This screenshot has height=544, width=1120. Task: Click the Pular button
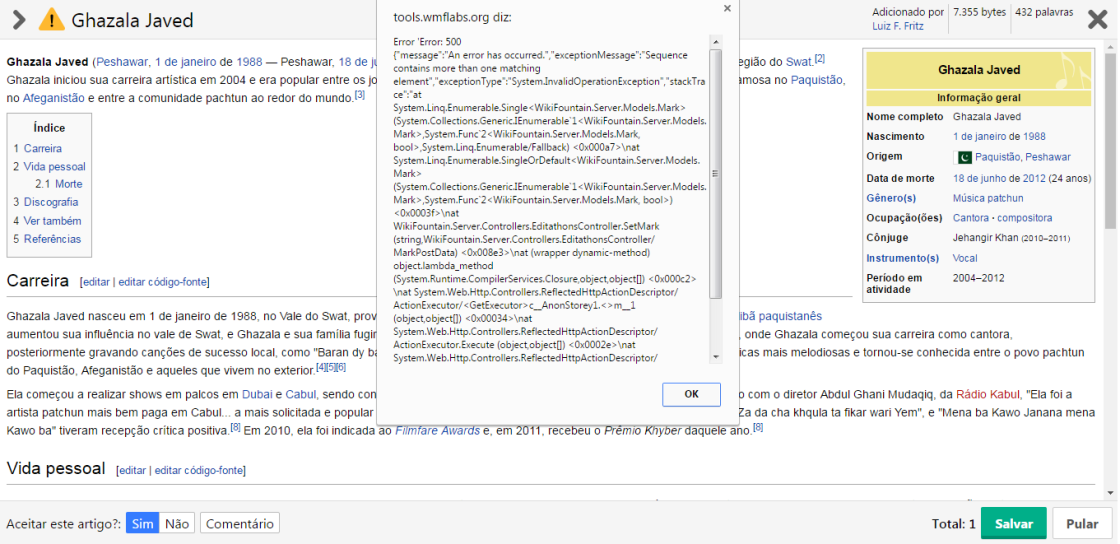[x=1082, y=523]
